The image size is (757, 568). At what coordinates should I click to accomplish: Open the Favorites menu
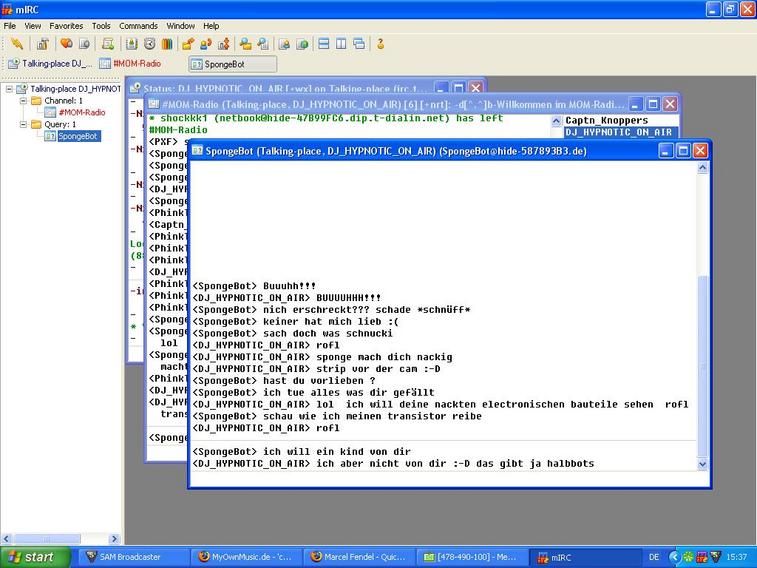(x=67, y=25)
